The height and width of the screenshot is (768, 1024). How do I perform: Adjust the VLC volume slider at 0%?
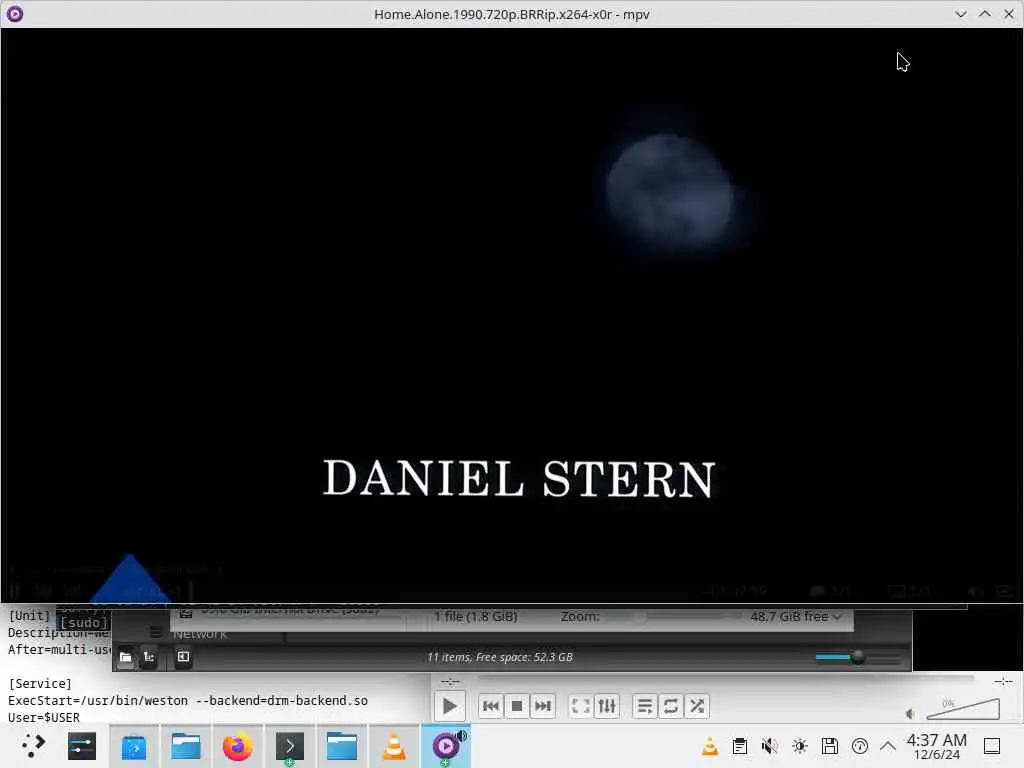pos(963,709)
